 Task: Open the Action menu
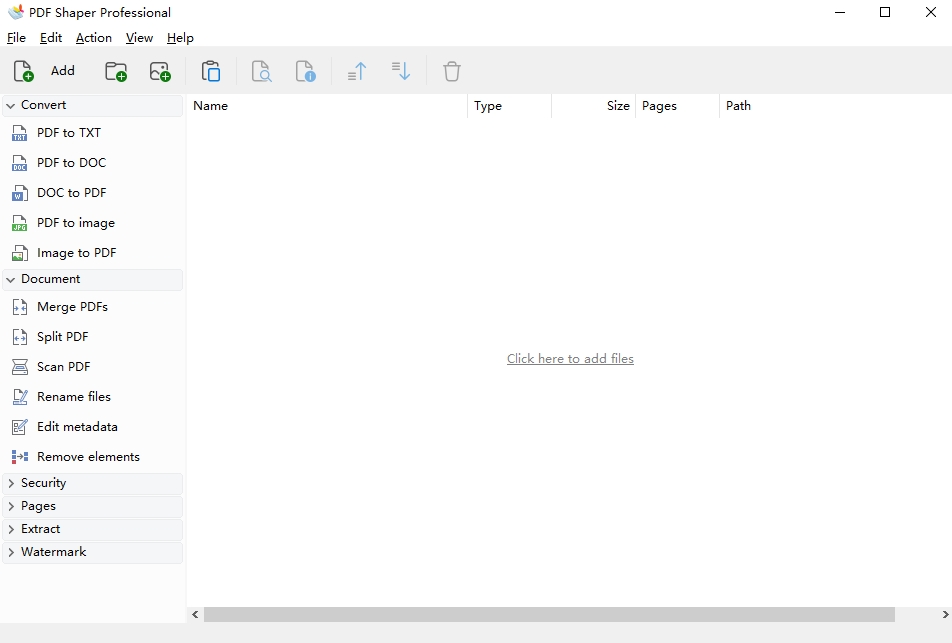(94, 38)
